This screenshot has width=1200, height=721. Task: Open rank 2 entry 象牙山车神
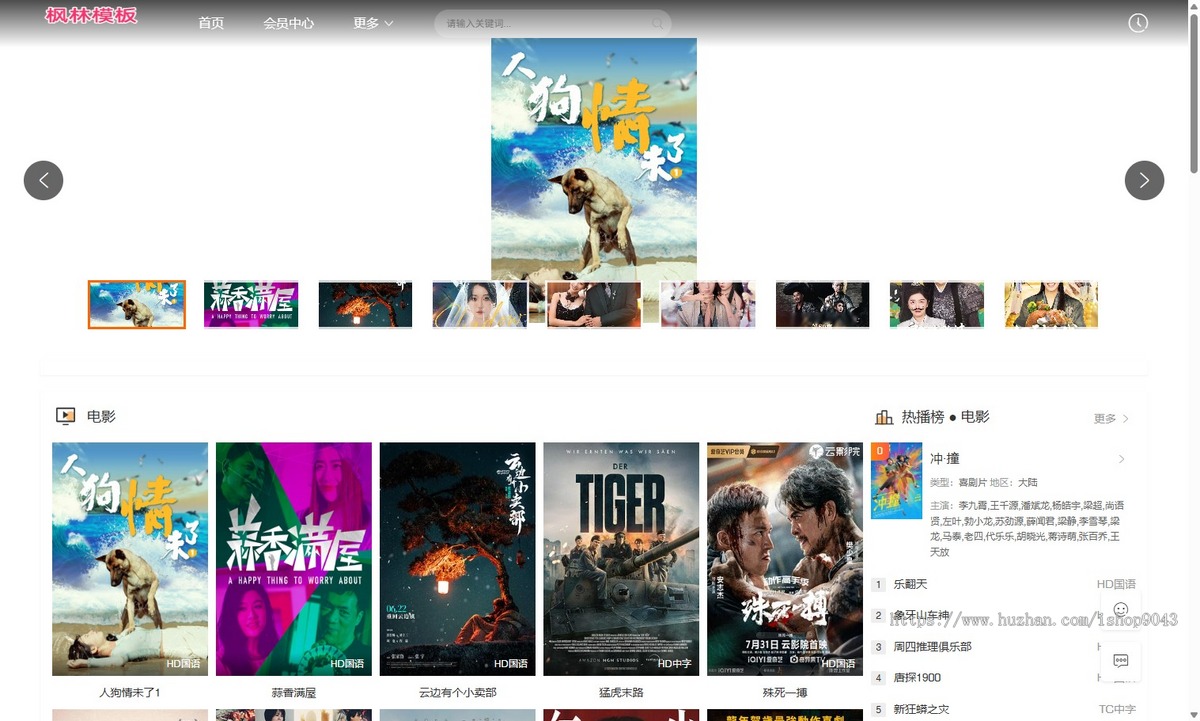(x=921, y=616)
